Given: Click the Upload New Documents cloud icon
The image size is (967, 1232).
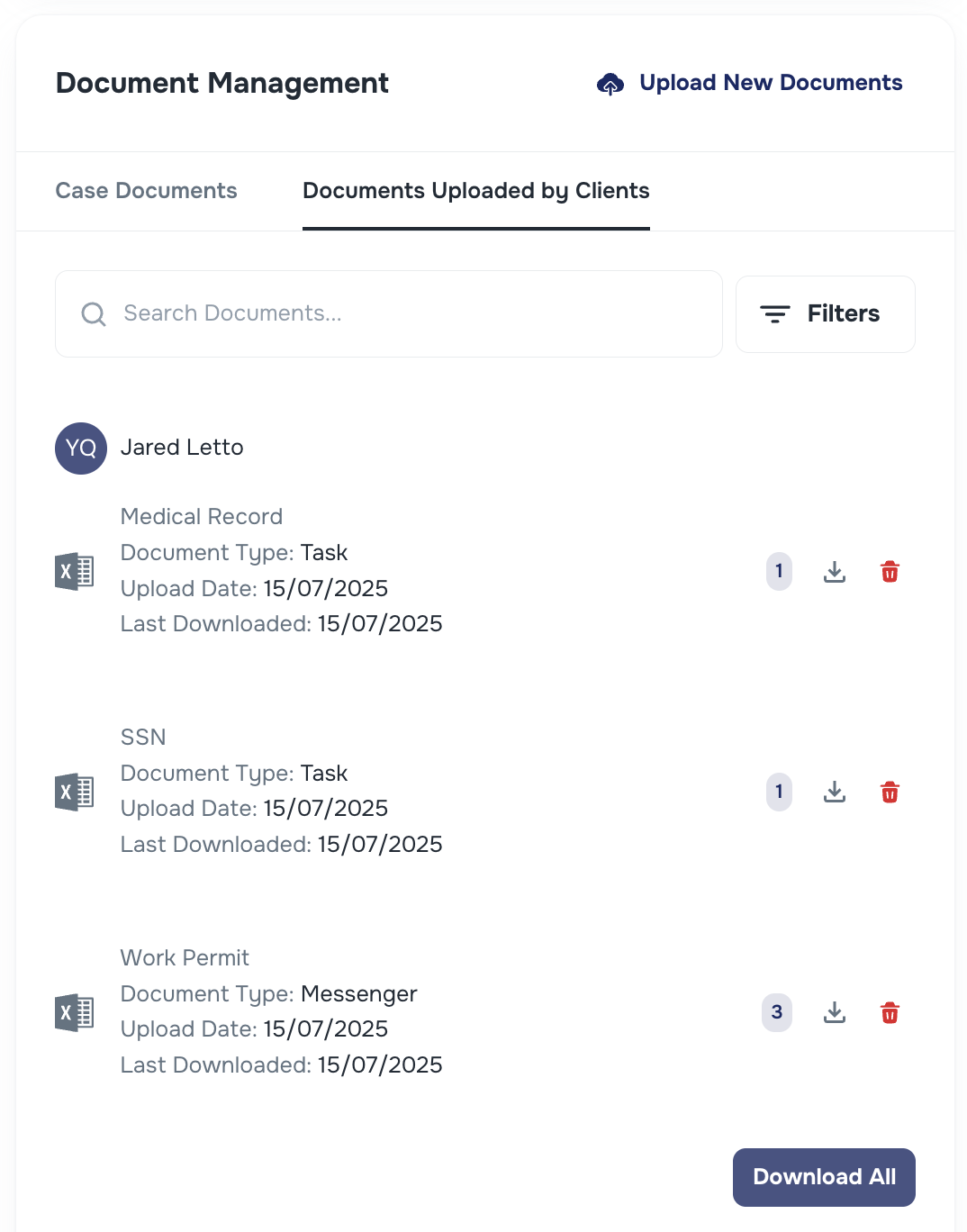Looking at the screenshot, I should coord(610,84).
